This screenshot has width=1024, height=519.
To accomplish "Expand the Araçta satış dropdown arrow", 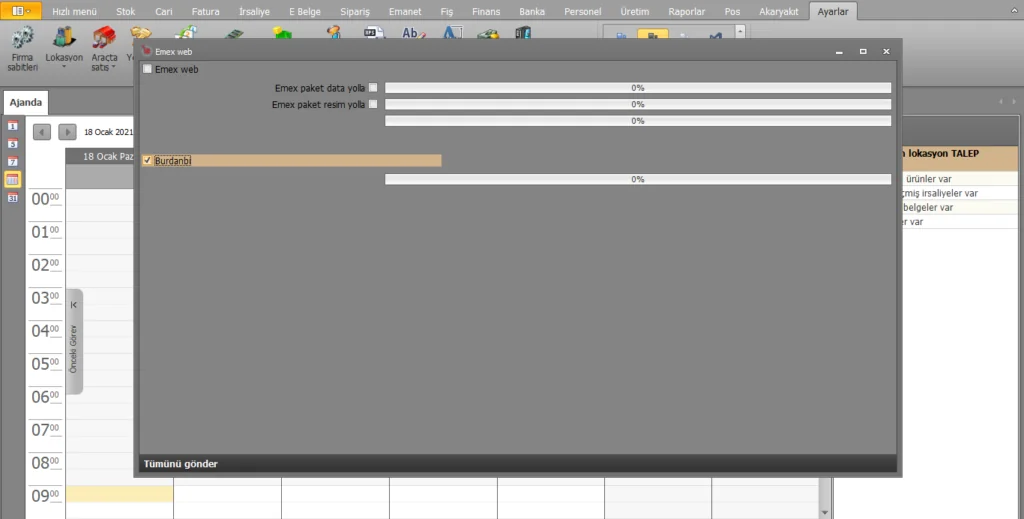I will tap(113, 67).
